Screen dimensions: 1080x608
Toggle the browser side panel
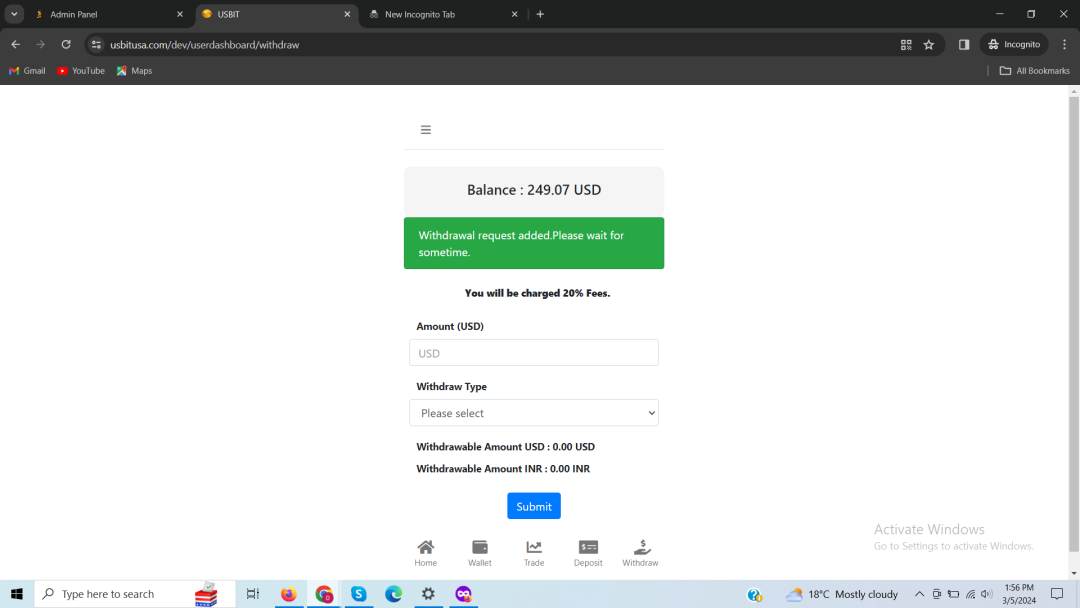click(x=964, y=45)
